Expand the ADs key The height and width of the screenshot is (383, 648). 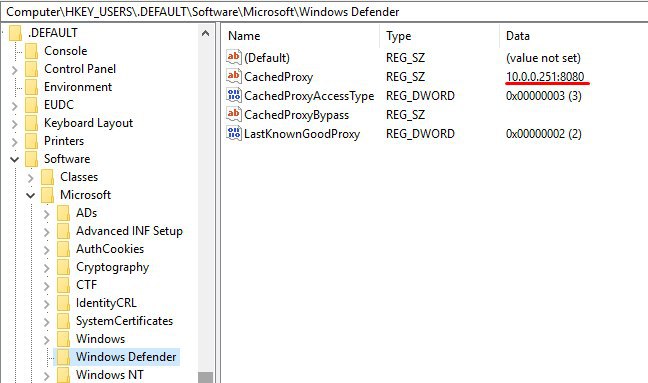click(x=46, y=214)
